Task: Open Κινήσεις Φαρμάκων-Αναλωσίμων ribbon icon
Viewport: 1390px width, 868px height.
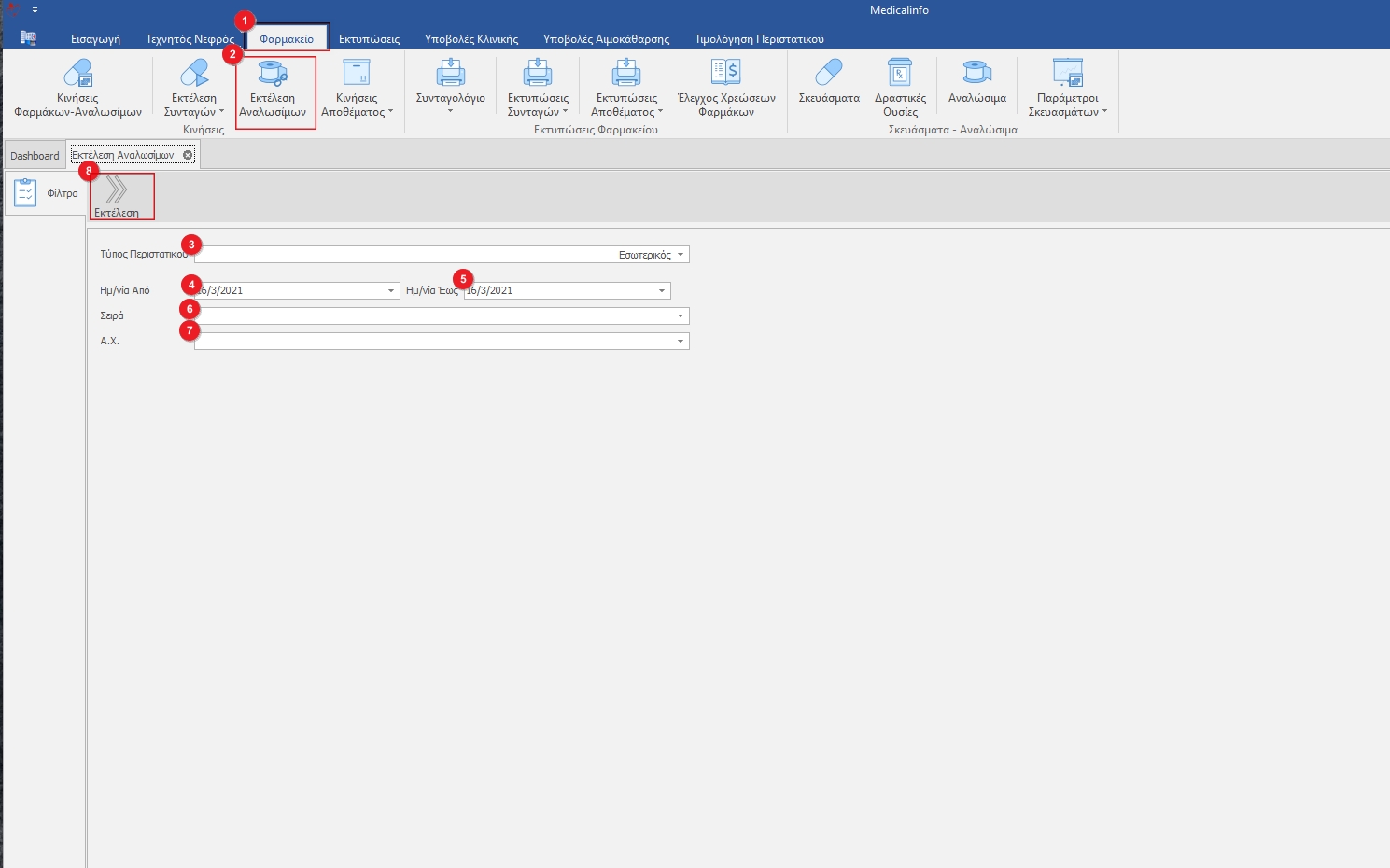Action: click(x=77, y=74)
